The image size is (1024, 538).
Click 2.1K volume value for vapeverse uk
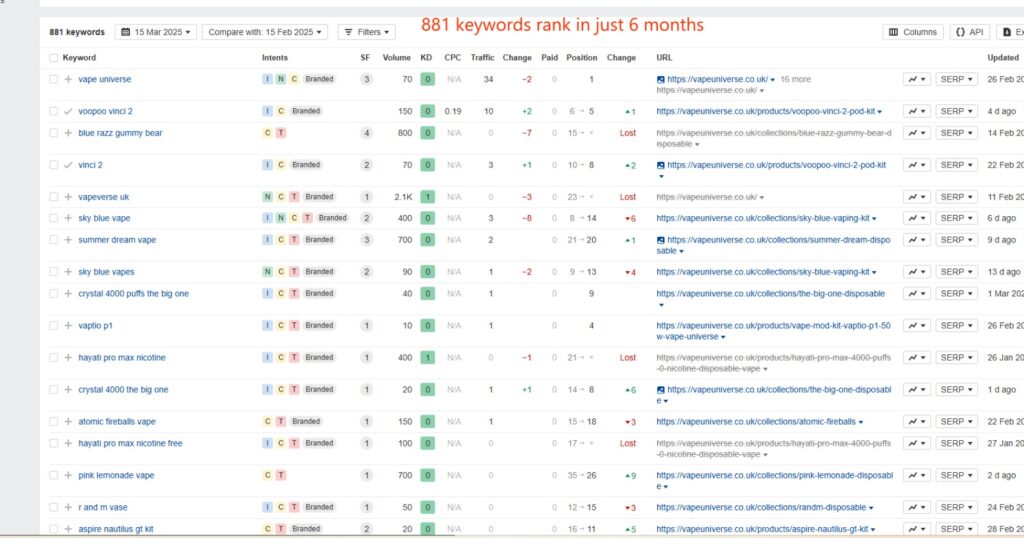click(x=403, y=197)
